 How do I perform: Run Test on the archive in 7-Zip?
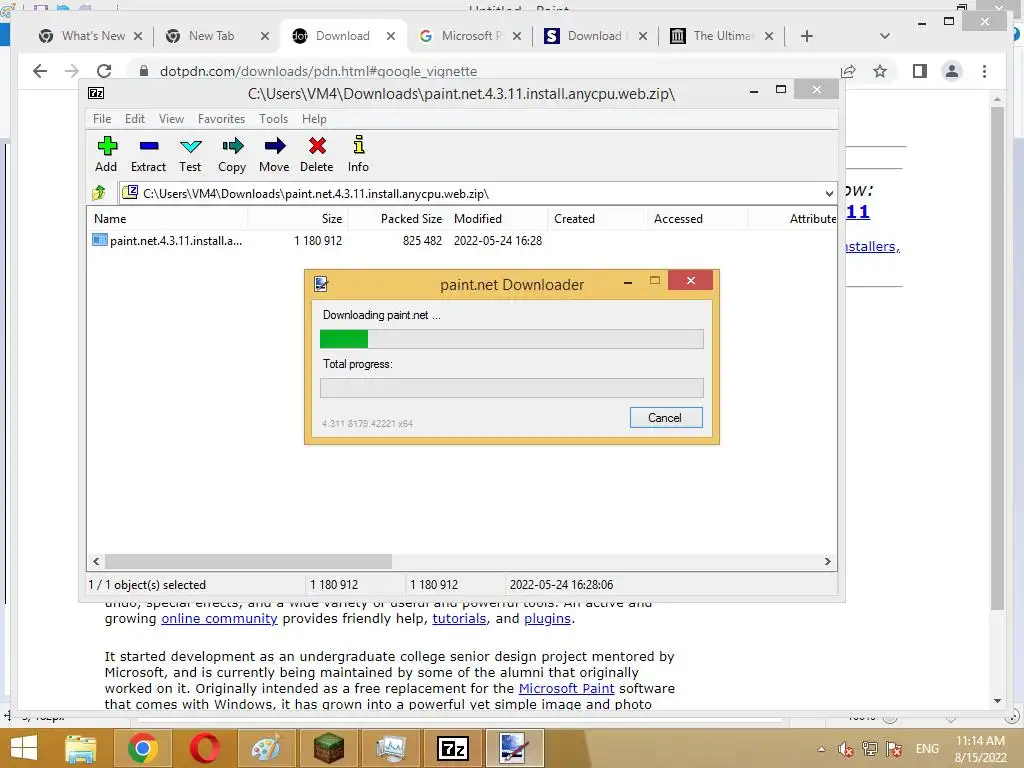pos(190,154)
